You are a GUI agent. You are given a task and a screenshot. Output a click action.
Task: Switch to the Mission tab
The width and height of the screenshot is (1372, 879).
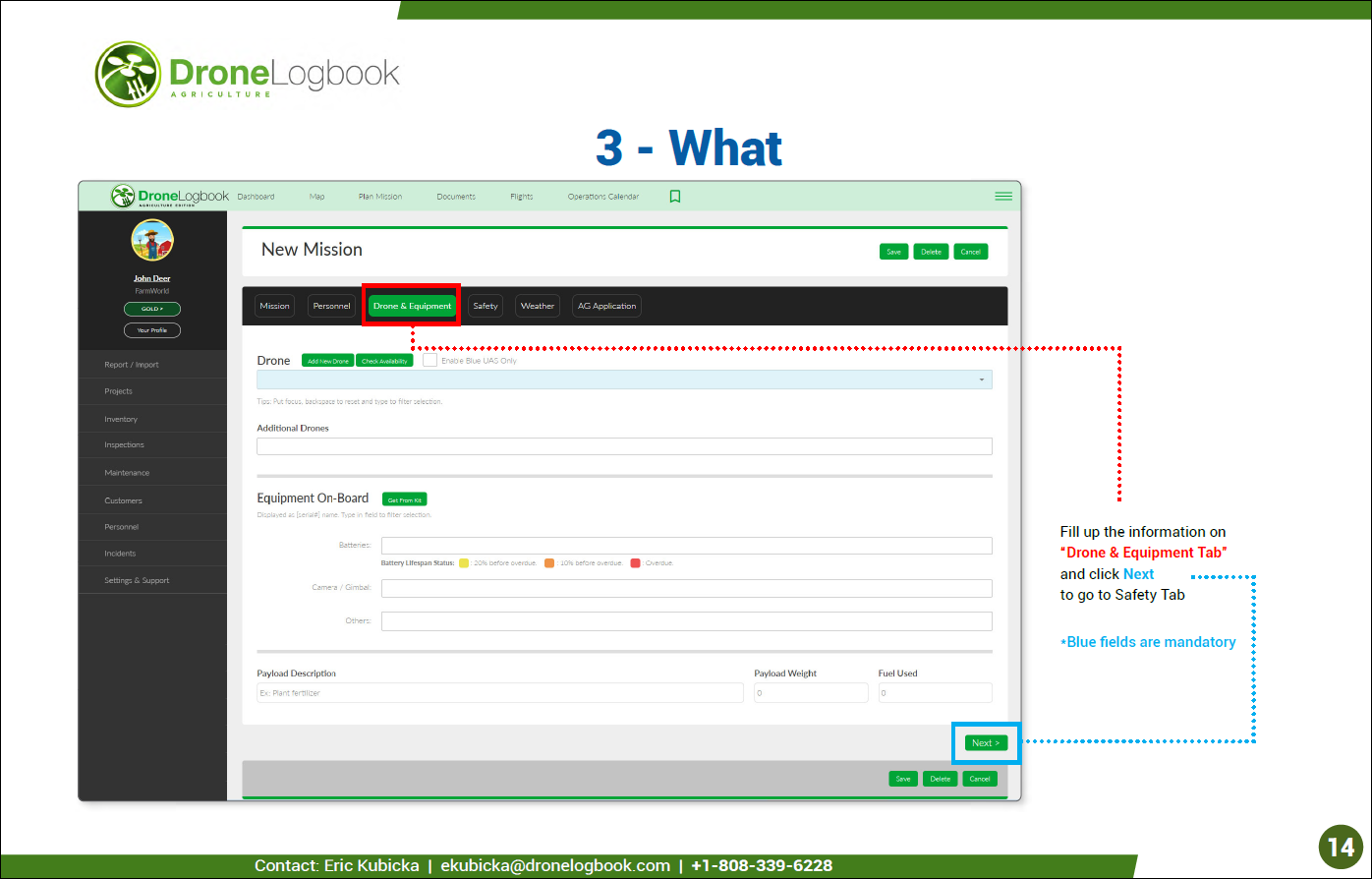click(274, 306)
